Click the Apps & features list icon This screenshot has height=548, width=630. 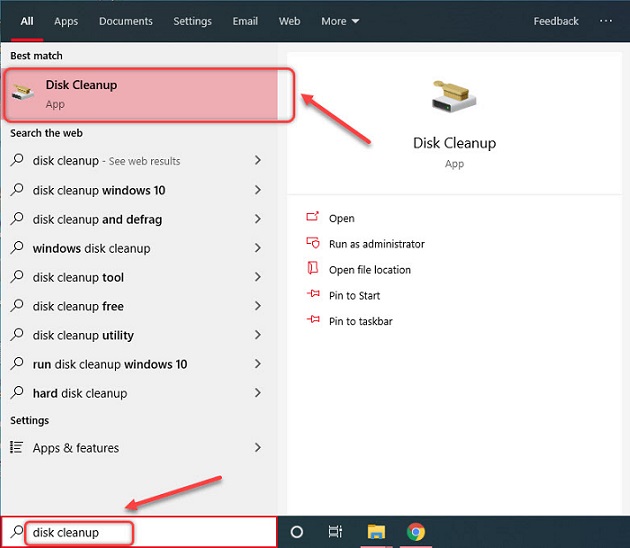click(x=16, y=447)
